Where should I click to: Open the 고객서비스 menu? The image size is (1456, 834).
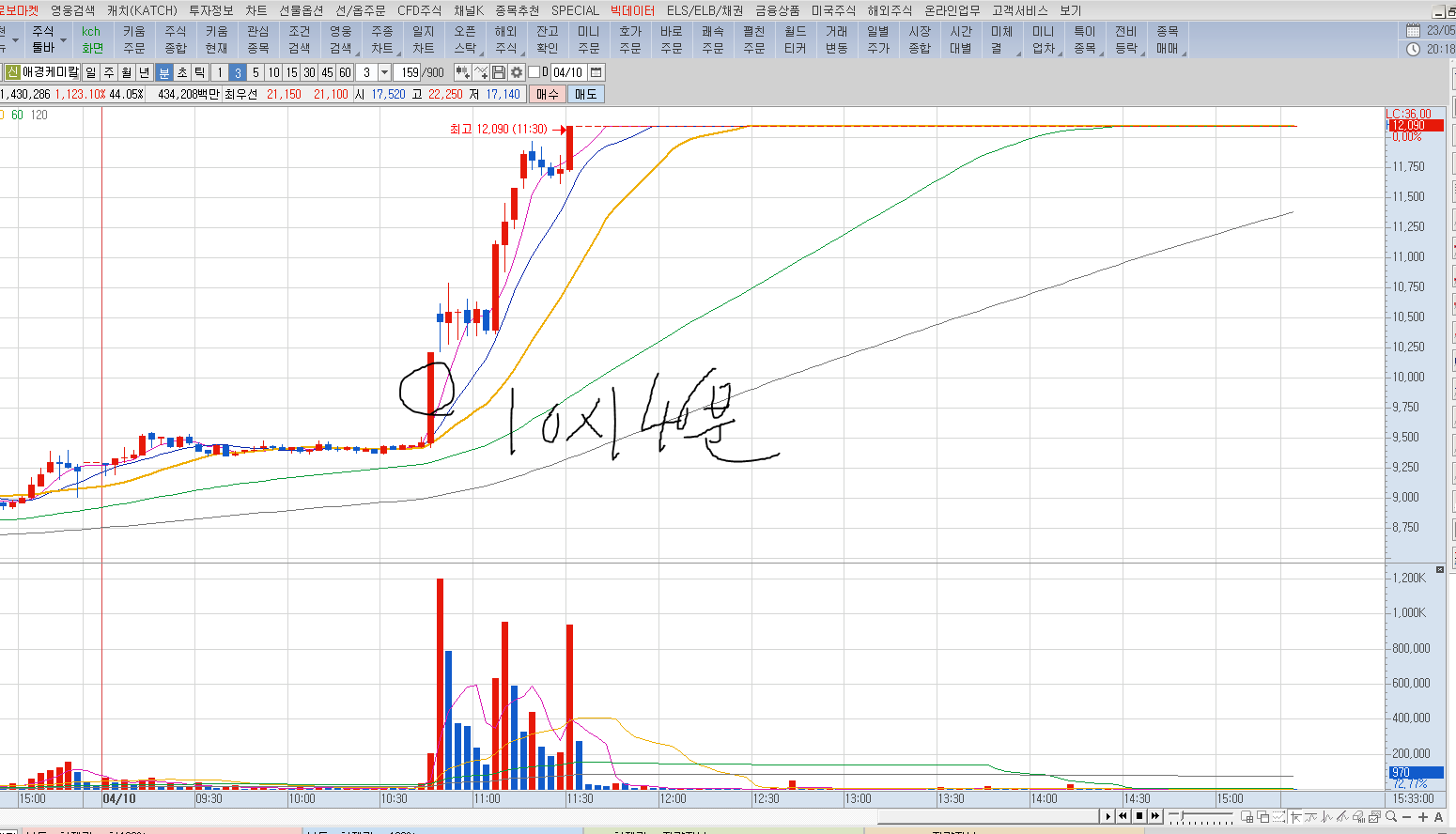(1019, 10)
